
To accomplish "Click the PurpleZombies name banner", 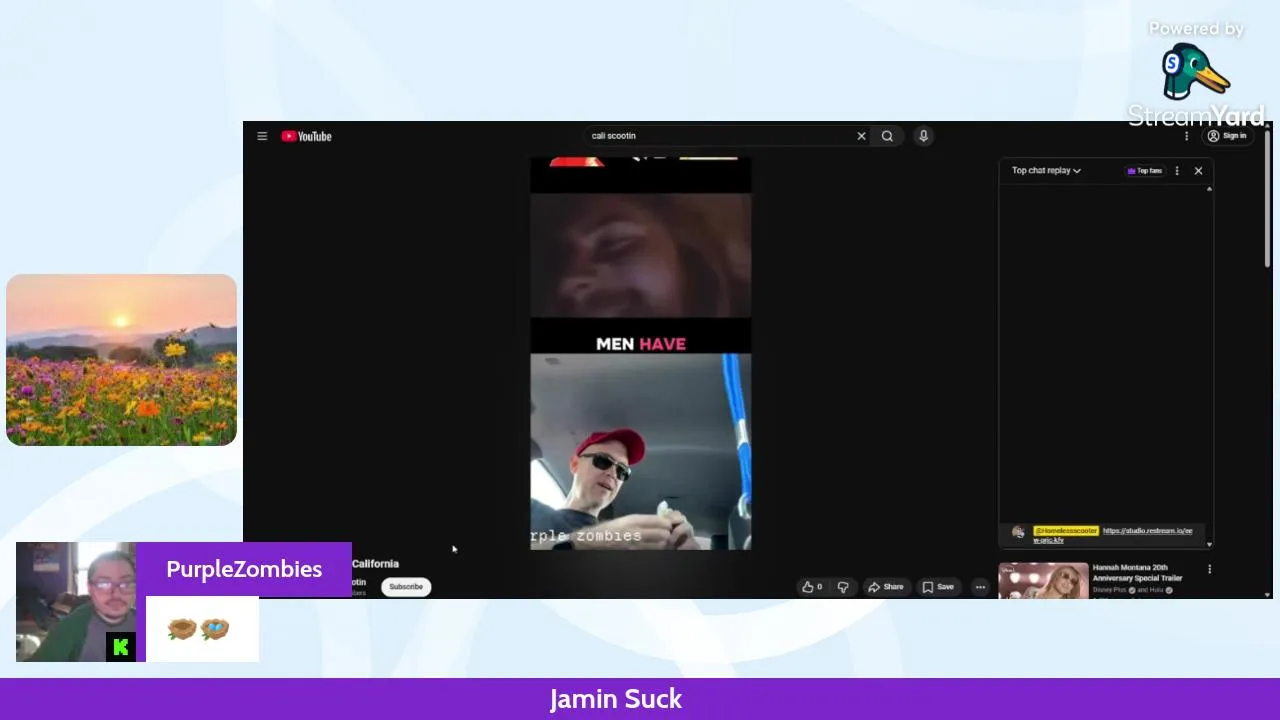I will pyautogui.click(x=244, y=569).
